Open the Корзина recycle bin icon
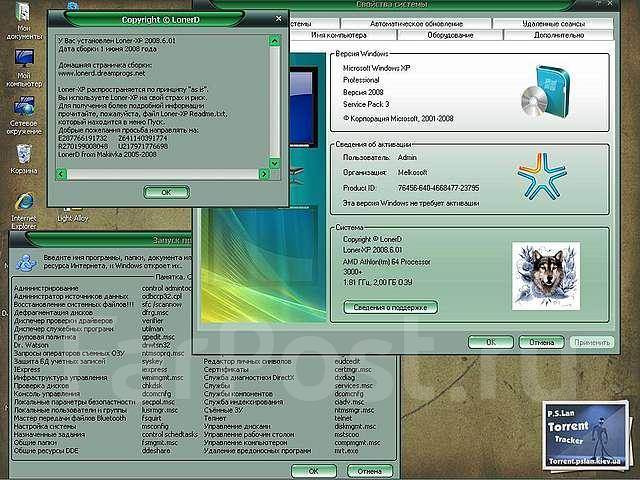 click(x=22, y=153)
